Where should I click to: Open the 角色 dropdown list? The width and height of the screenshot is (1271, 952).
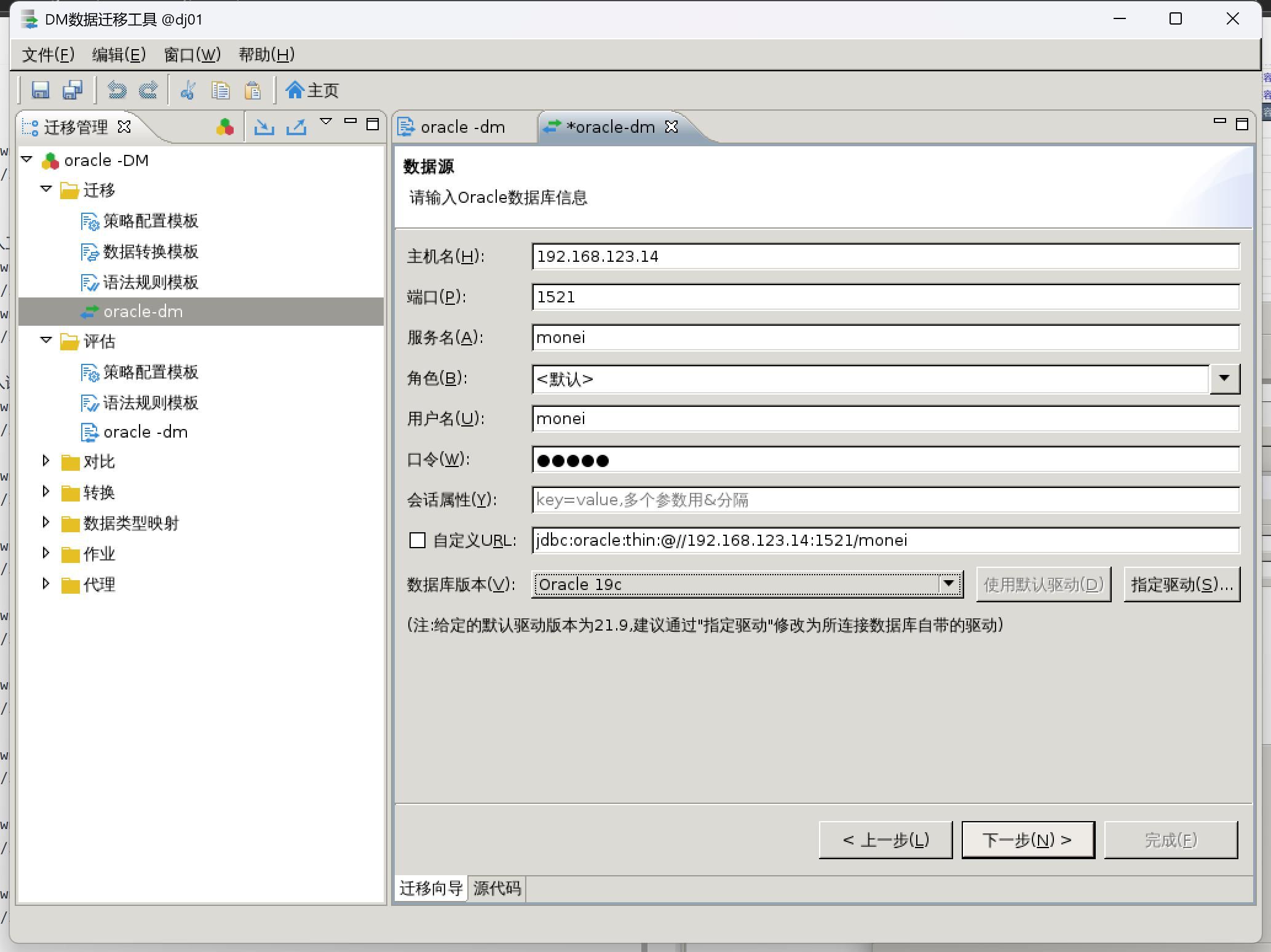[x=1224, y=378]
